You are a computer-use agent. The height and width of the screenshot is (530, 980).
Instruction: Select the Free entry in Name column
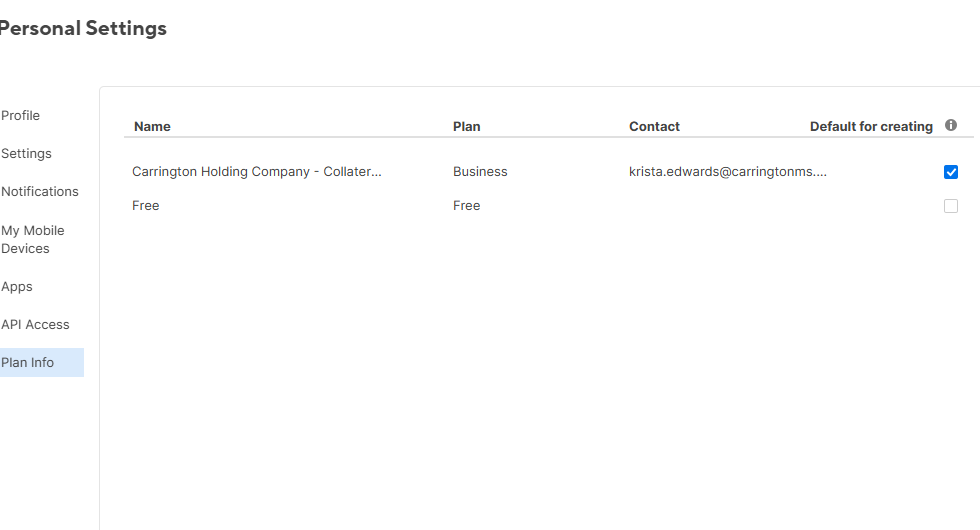[x=146, y=206]
